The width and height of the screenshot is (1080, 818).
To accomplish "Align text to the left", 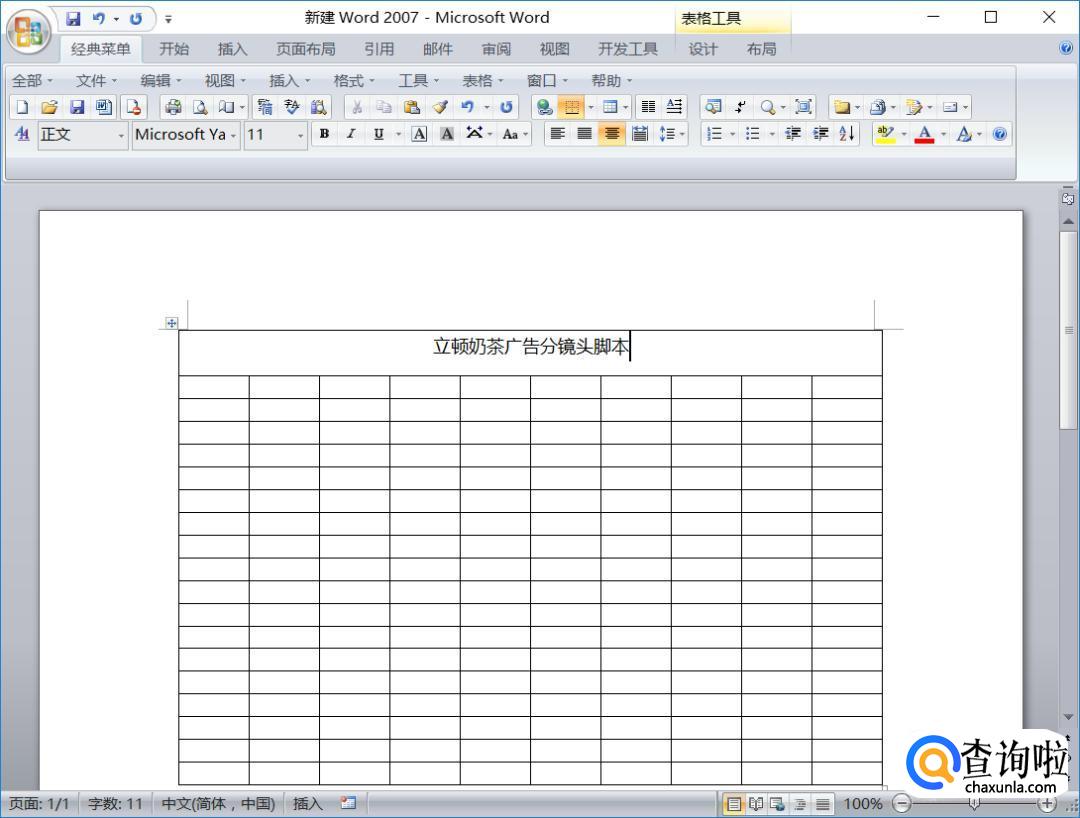I will tap(557, 134).
